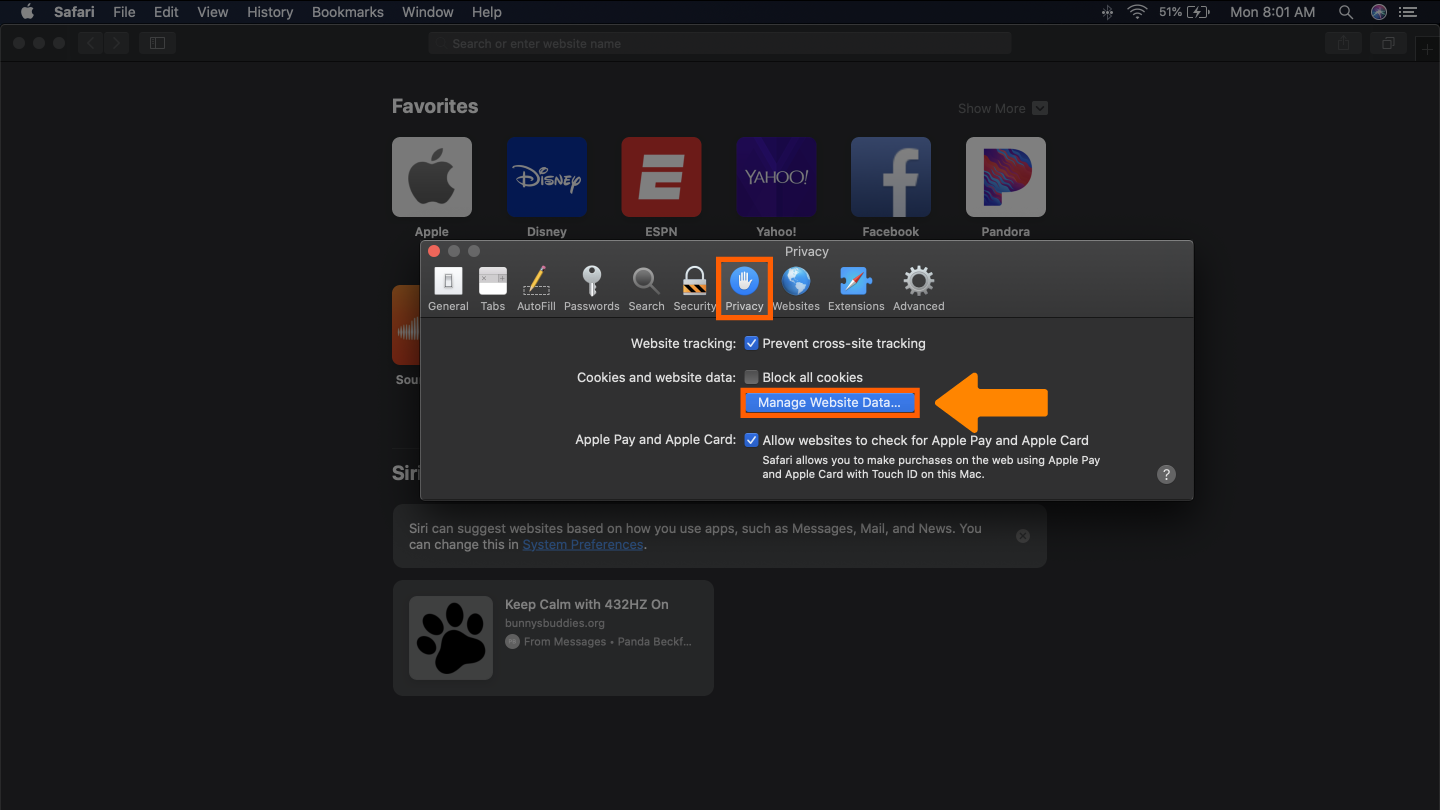Viewport: 1440px width, 810px height.
Task: Open the Extensions preferences pane
Action: pos(856,289)
